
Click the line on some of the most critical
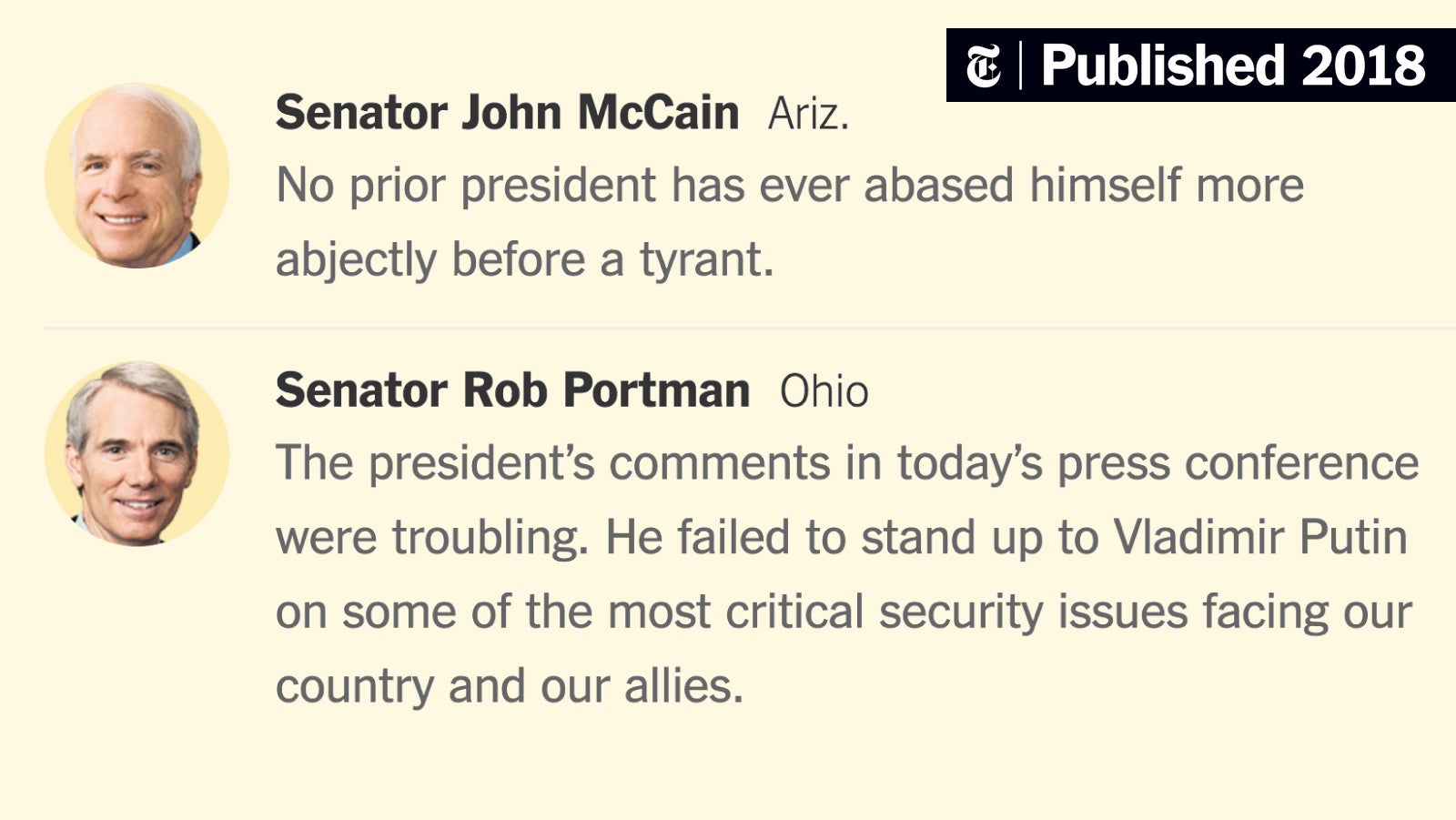844,612
